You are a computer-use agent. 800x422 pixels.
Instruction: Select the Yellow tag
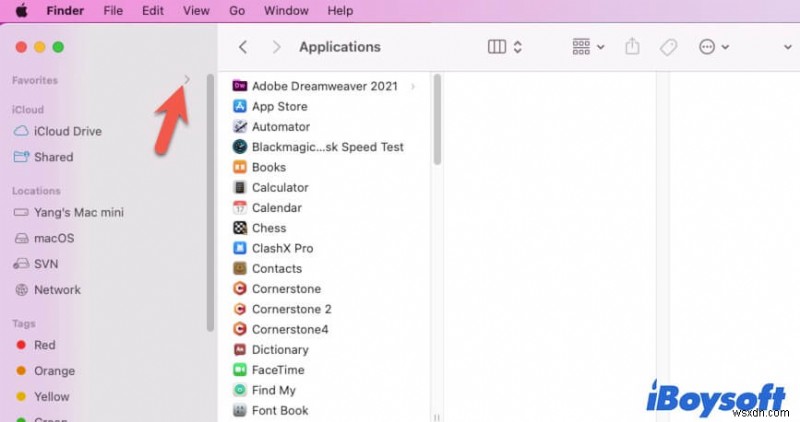pyautogui.click(x=42, y=396)
